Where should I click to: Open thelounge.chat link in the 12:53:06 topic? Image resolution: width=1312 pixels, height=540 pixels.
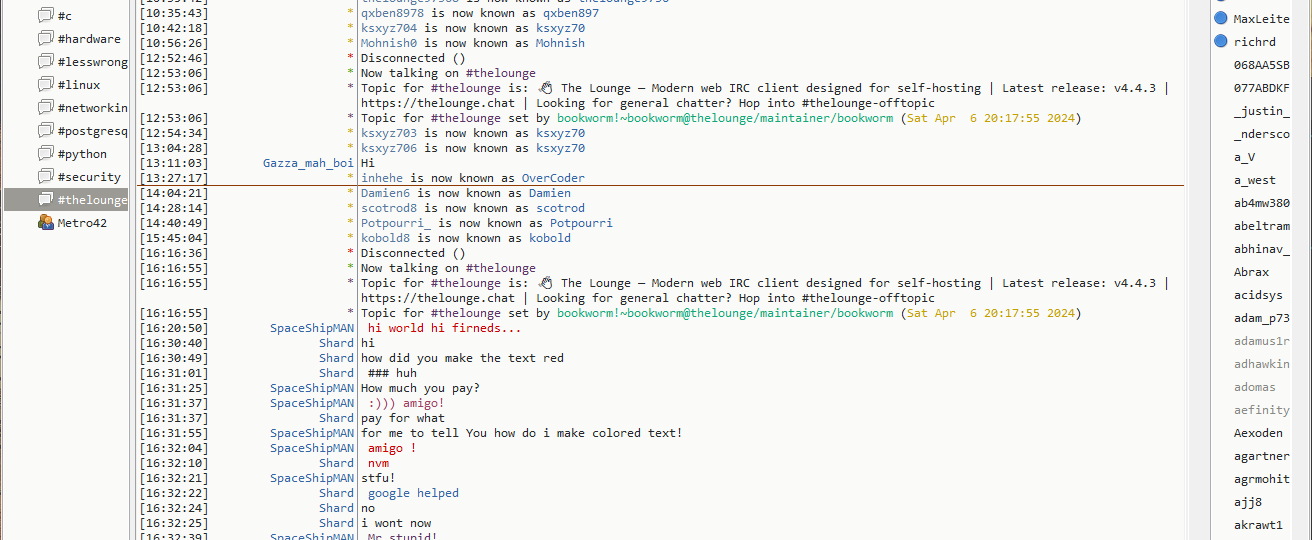point(438,103)
